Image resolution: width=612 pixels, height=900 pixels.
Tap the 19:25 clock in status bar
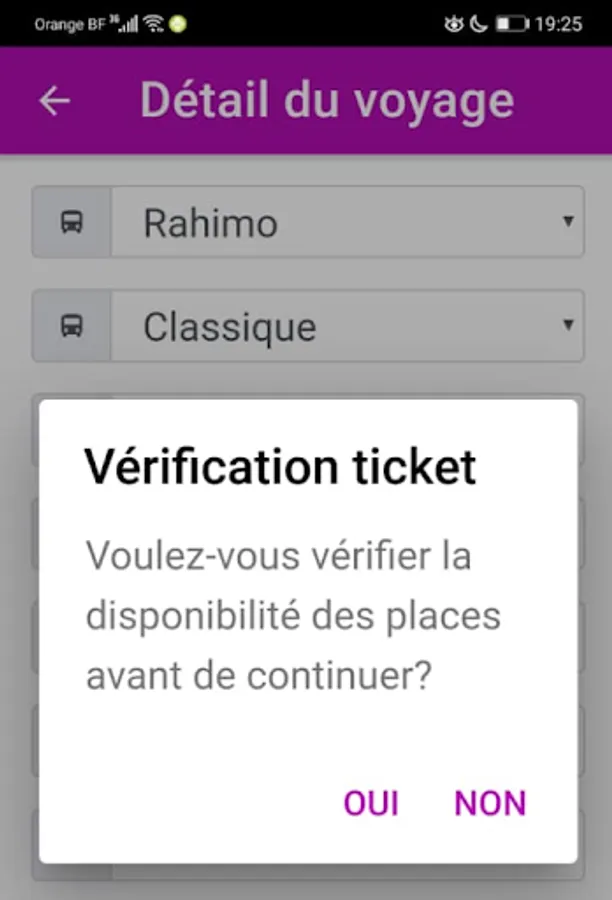click(x=559, y=24)
